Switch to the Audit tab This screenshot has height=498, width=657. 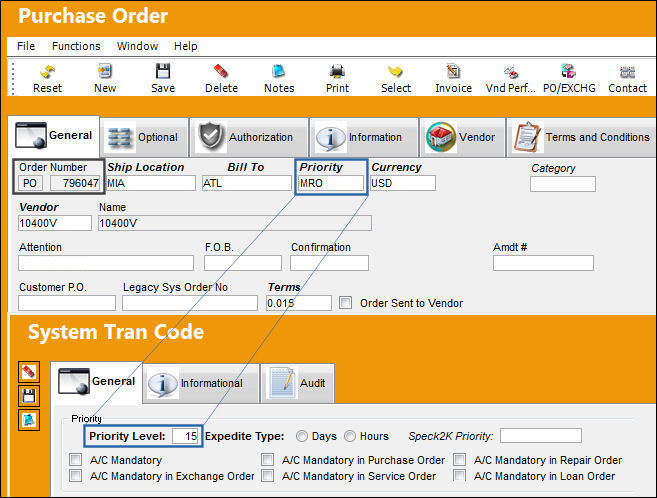(x=297, y=383)
